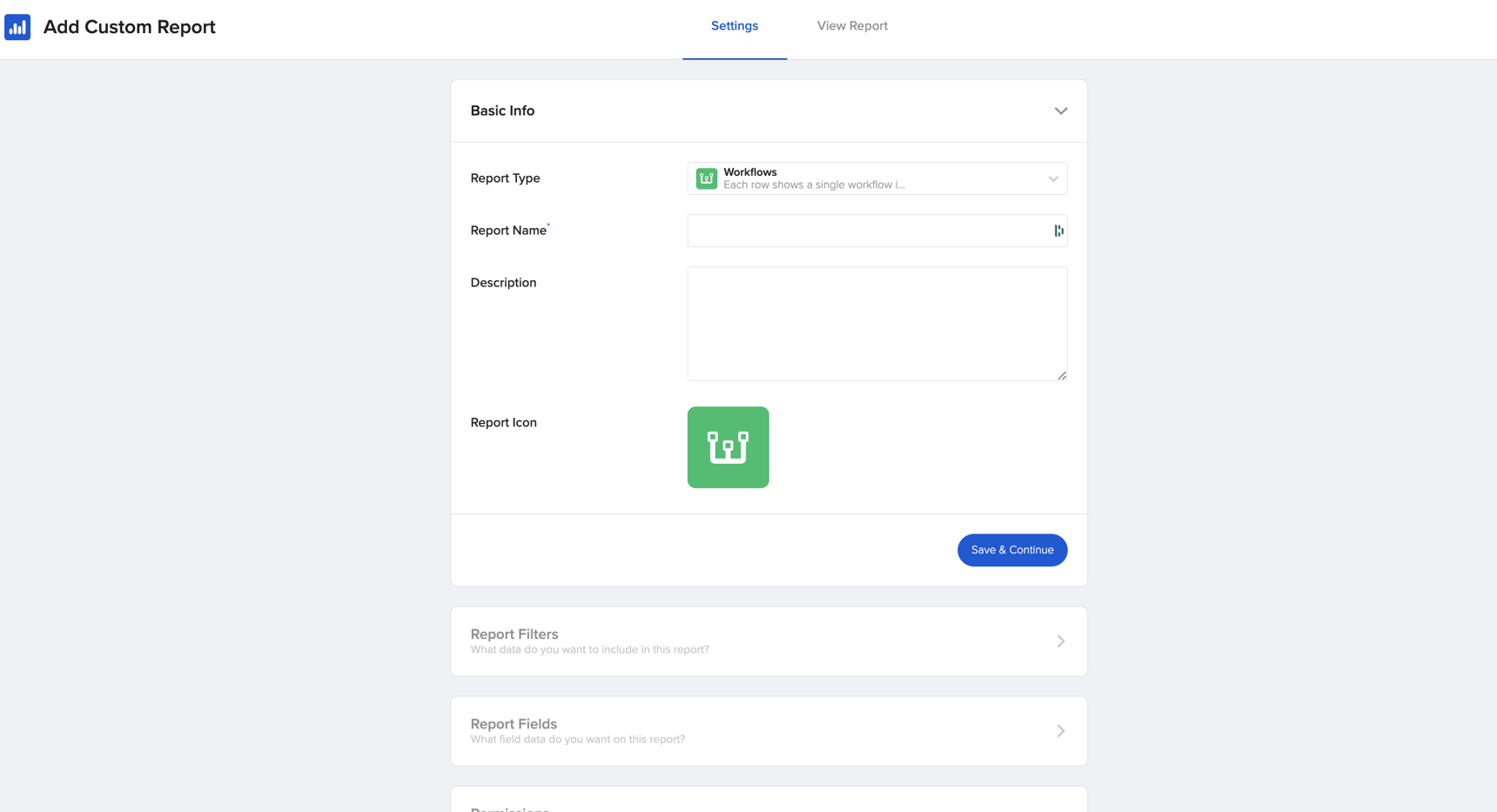
Task: Click the 'Basic Info' heading text
Action: [x=502, y=111]
